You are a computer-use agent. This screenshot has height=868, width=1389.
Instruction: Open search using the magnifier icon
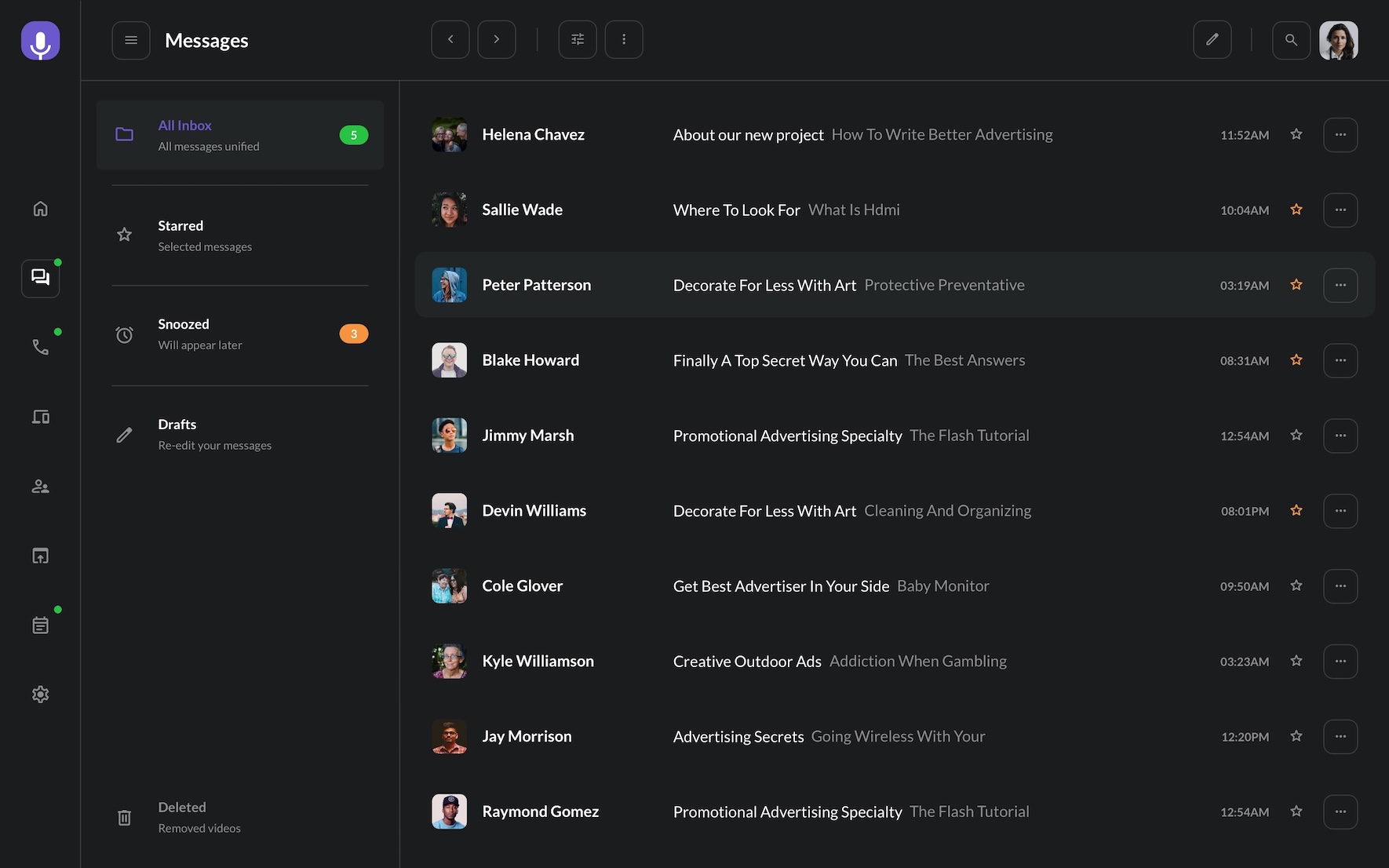(x=1291, y=38)
